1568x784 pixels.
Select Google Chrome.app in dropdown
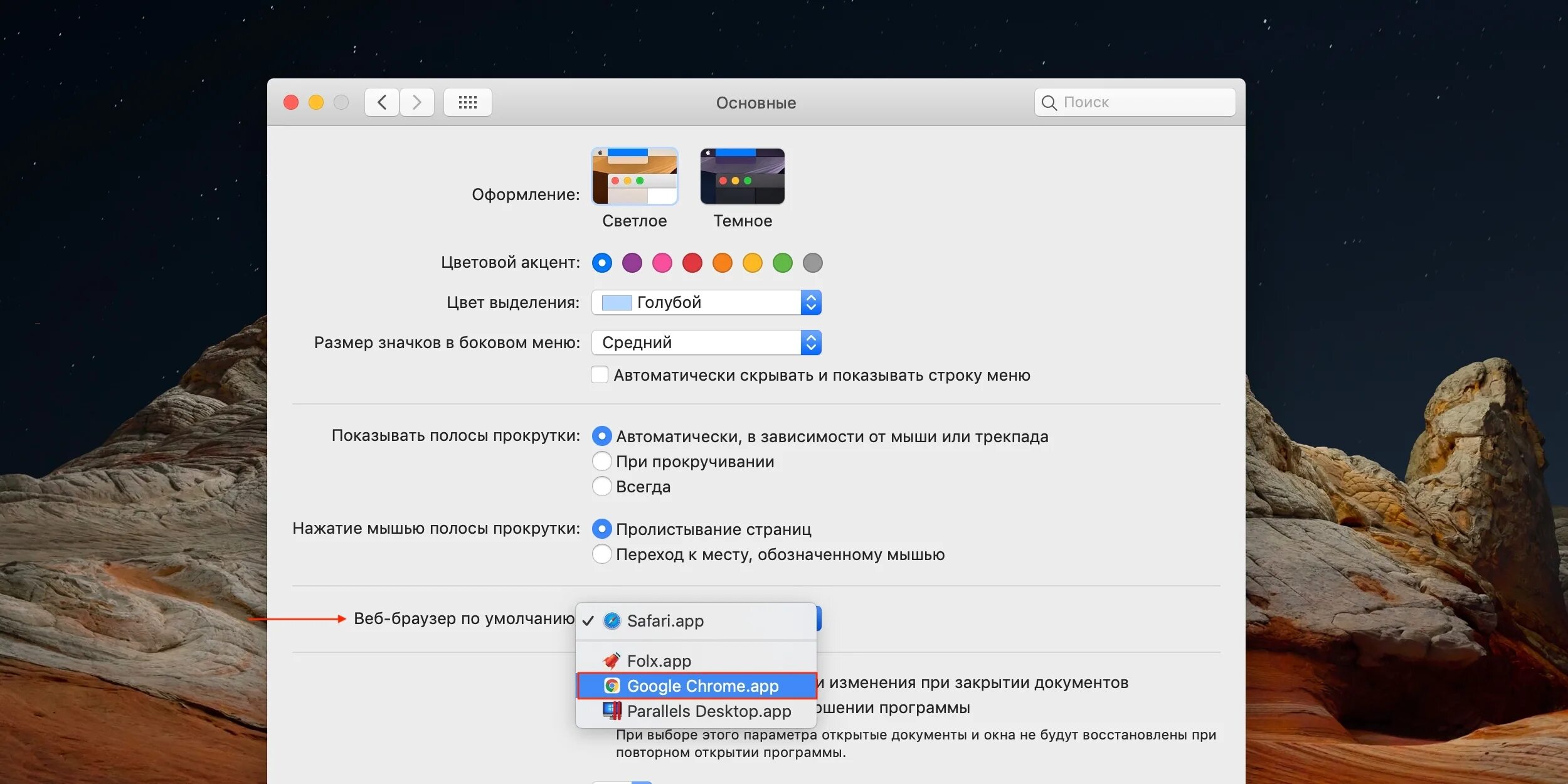pyautogui.click(x=702, y=686)
